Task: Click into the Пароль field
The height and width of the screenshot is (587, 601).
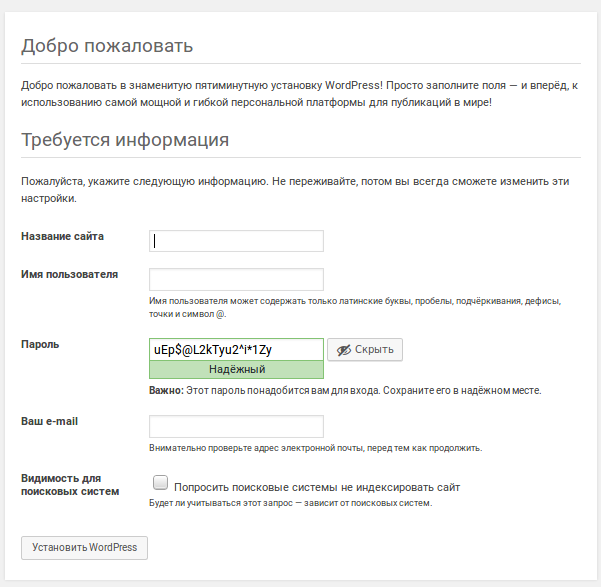Action: 236,349
